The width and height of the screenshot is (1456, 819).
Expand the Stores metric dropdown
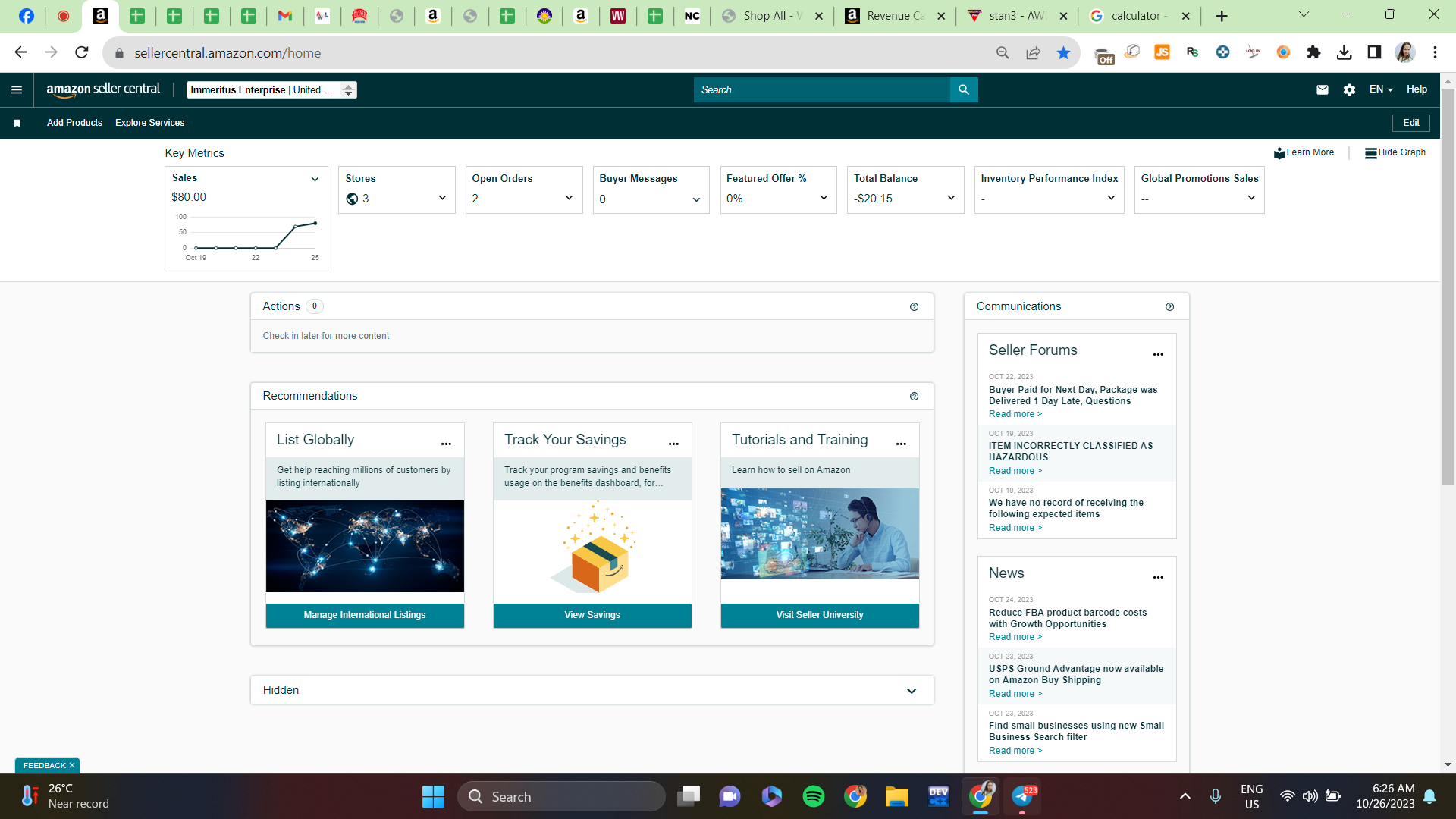(x=442, y=198)
